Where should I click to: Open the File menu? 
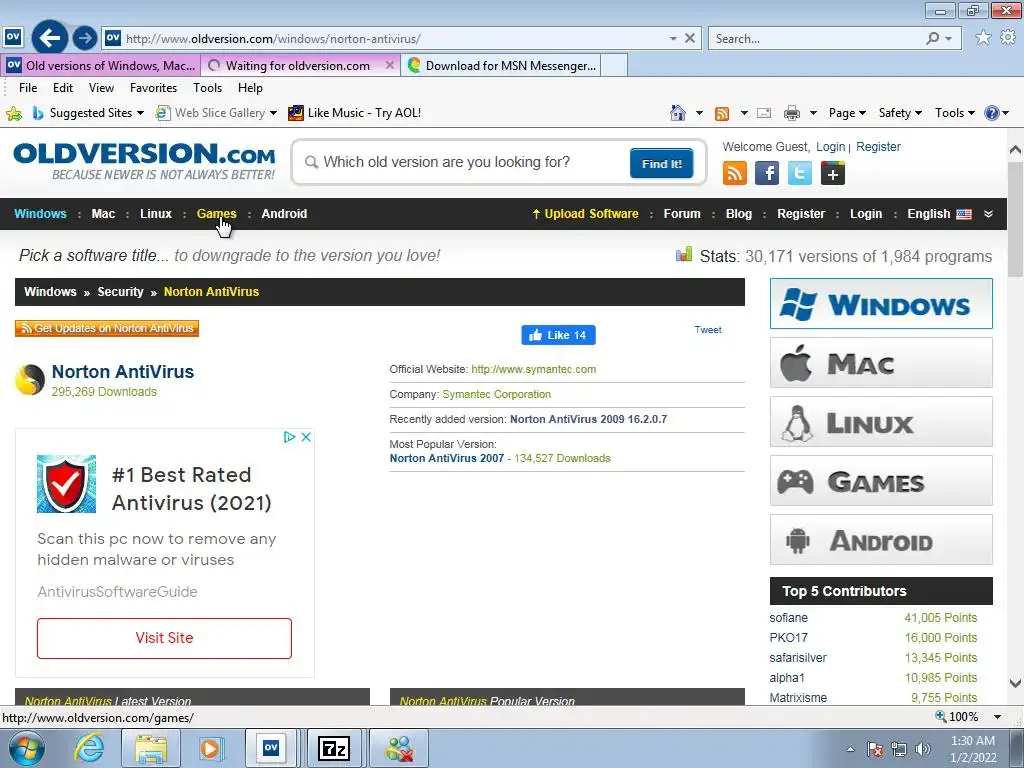pos(28,88)
